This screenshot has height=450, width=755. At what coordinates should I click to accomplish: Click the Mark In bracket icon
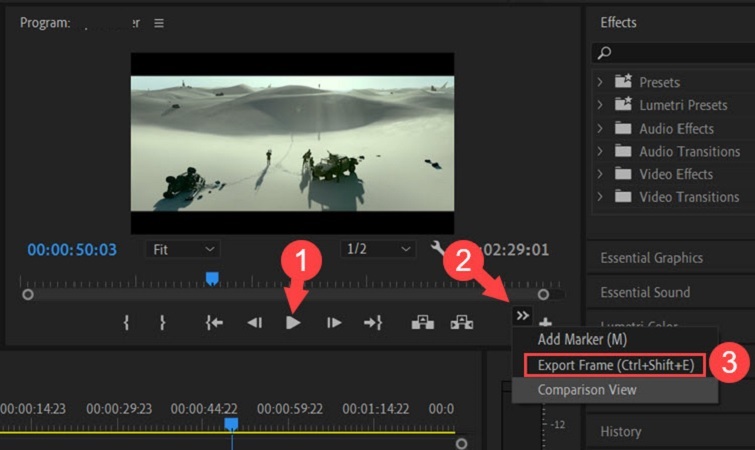pyautogui.click(x=127, y=323)
